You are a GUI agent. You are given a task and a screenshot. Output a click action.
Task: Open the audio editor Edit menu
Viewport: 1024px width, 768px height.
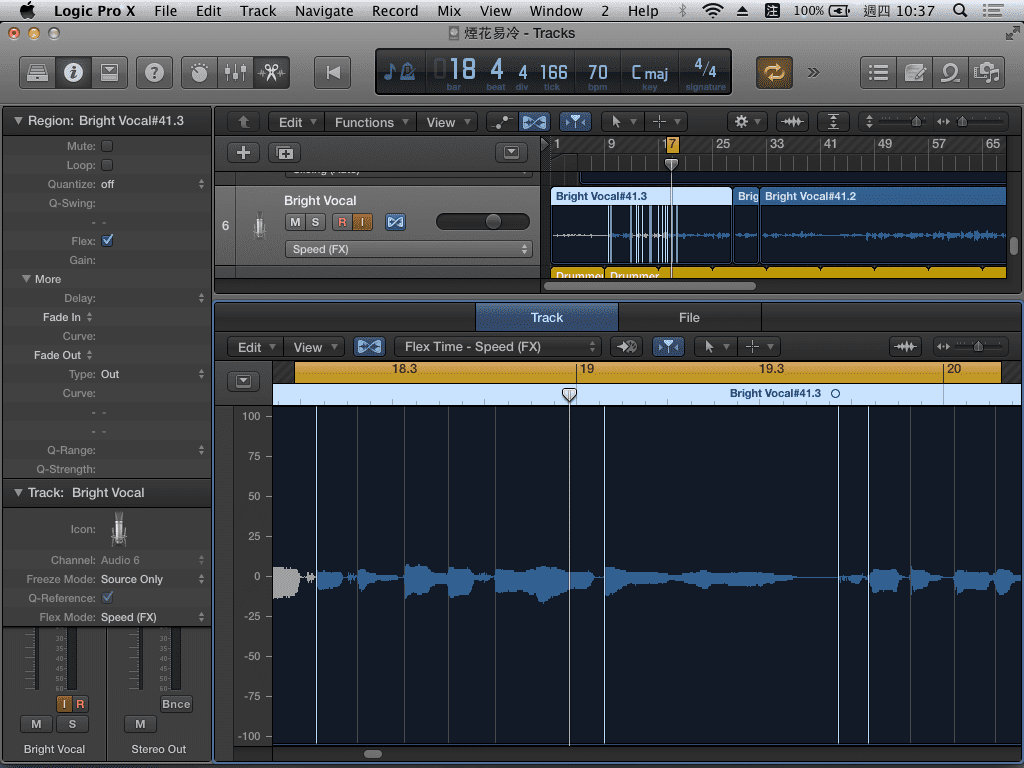pos(255,347)
